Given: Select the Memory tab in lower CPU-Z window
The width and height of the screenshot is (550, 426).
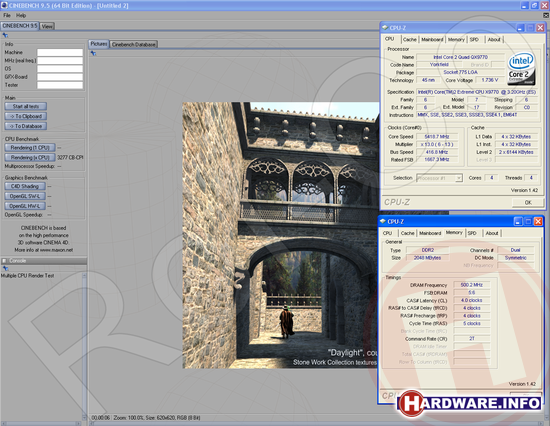Looking at the screenshot, I should click(x=454, y=233).
